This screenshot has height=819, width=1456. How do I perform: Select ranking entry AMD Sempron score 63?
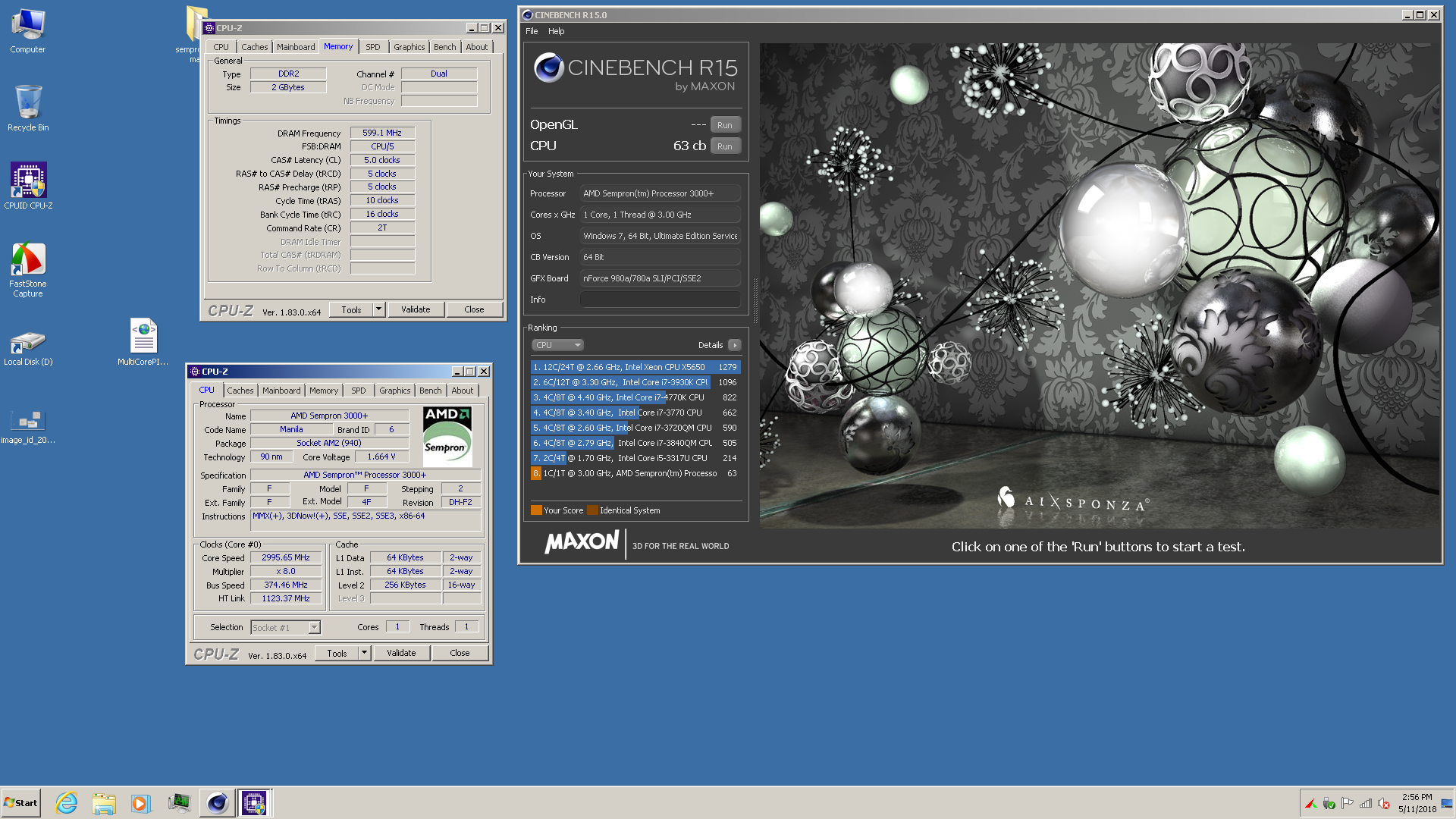pos(635,473)
